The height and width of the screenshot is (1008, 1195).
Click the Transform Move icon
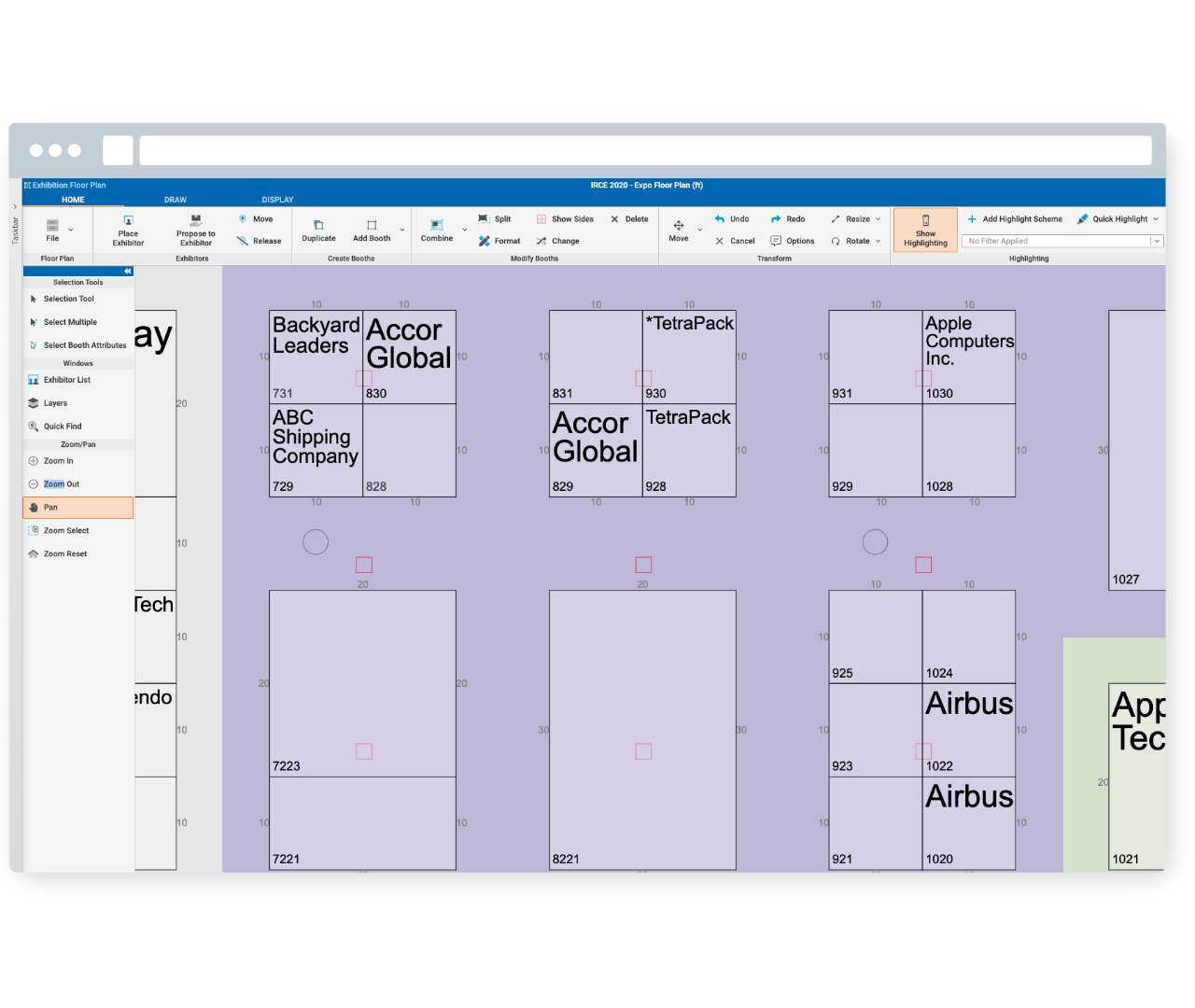(x=679, y=225)
